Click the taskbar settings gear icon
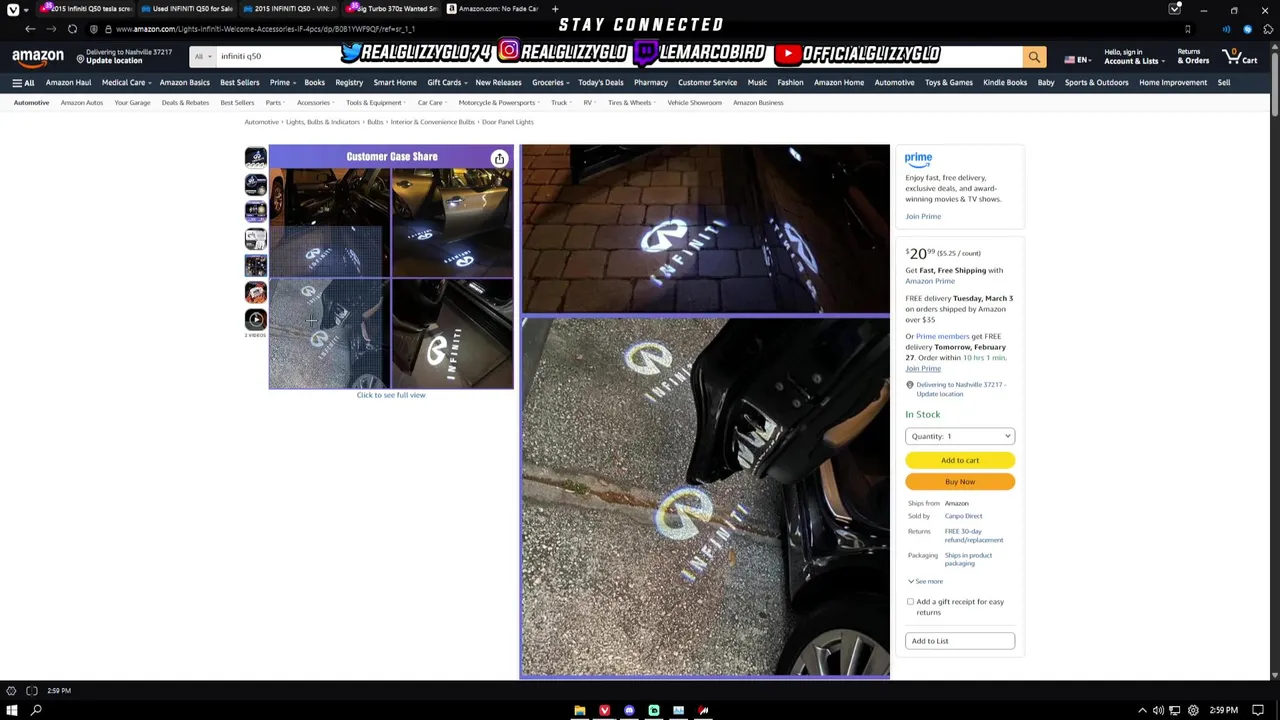Screen dimensions: 1280x720 tap(1193, 710)
